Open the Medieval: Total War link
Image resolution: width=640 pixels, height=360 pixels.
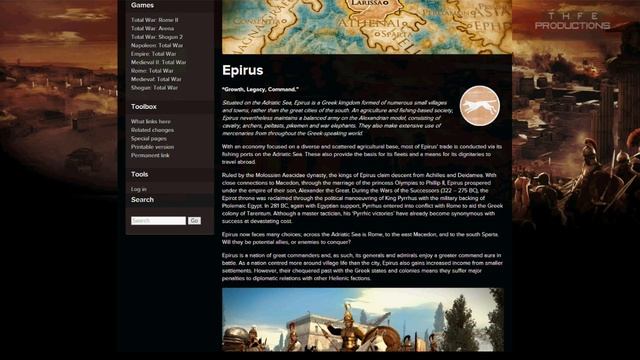click(x=156, y=79)
